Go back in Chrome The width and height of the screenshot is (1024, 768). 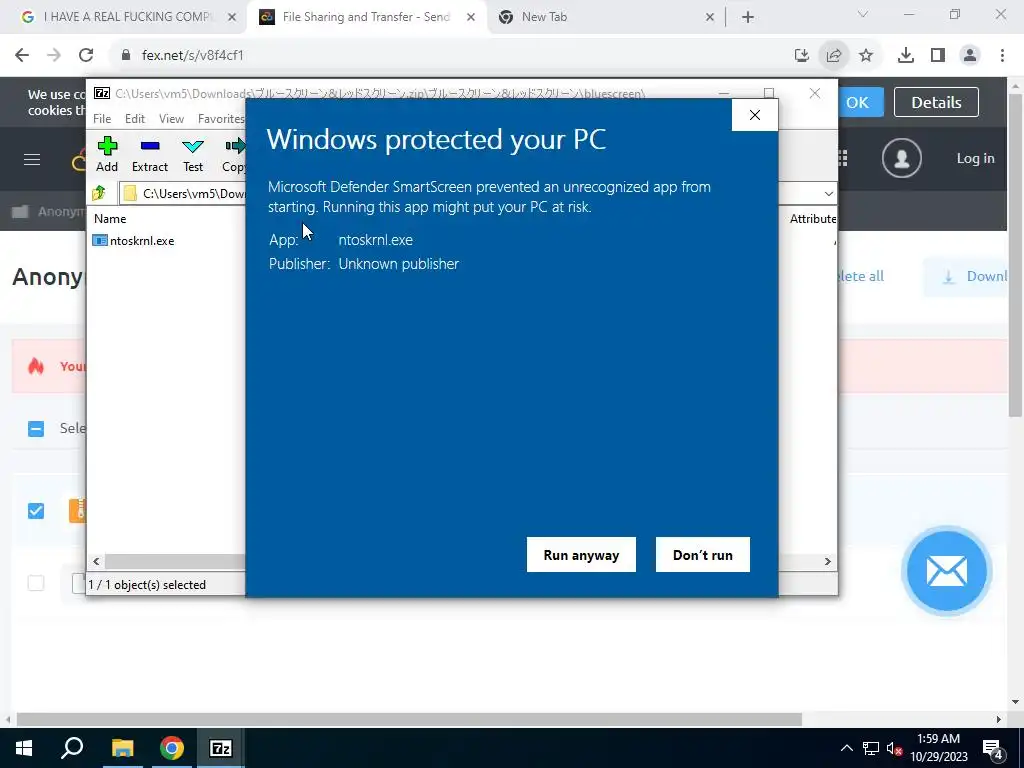[22, 55]
